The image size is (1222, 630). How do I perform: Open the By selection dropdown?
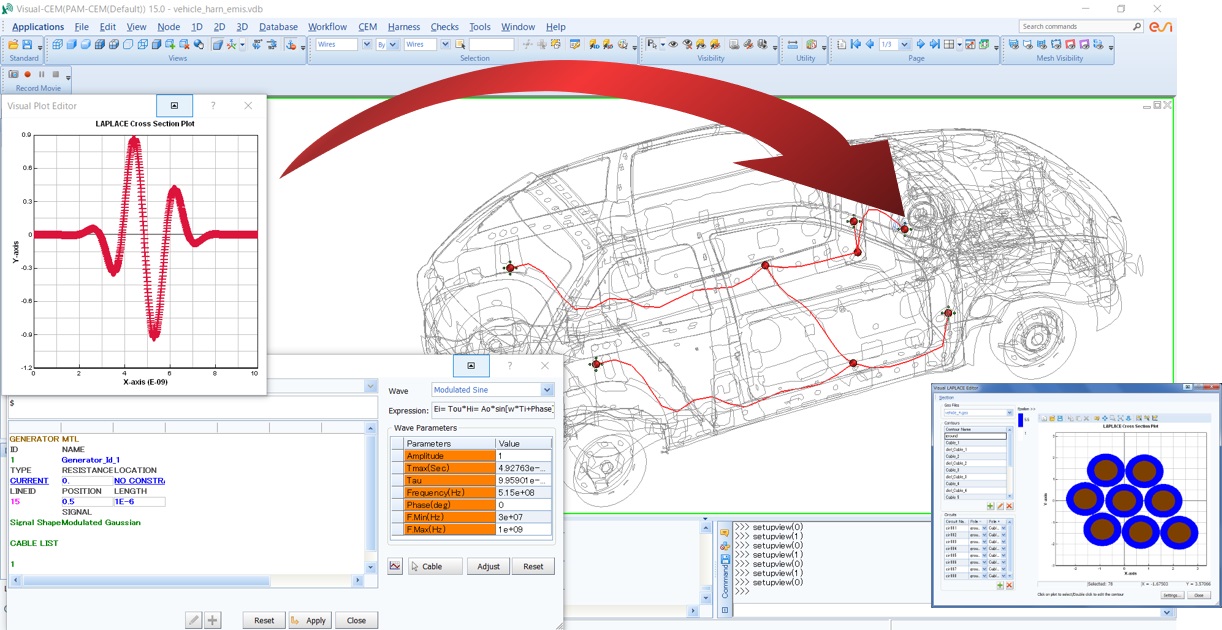click(394, 44)
